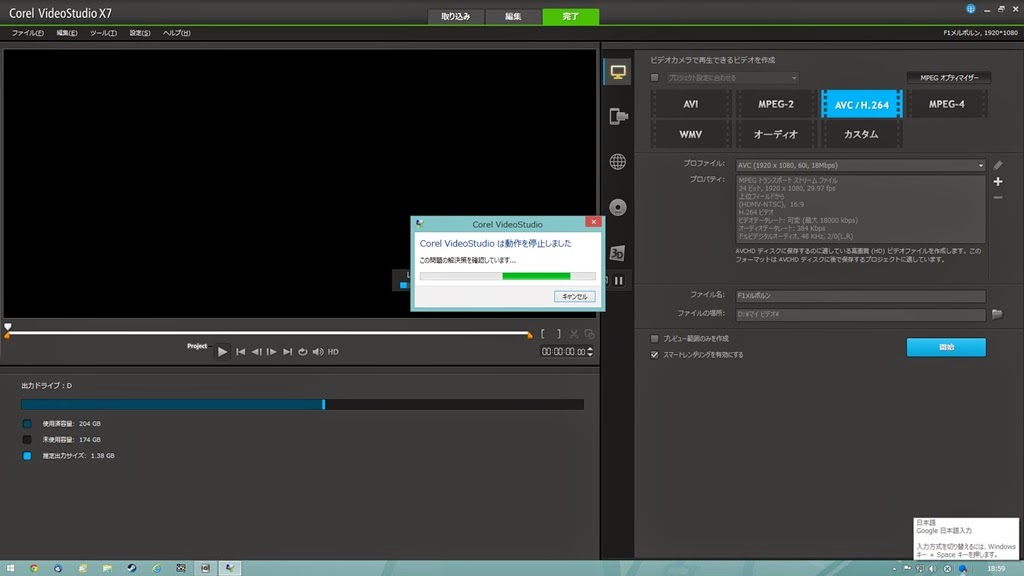Image resolution: width=1024 pixels, height=576 pixels.
Task: Select the Web upload globe icon
Action: pyautogui.click(x=617, y=161)
